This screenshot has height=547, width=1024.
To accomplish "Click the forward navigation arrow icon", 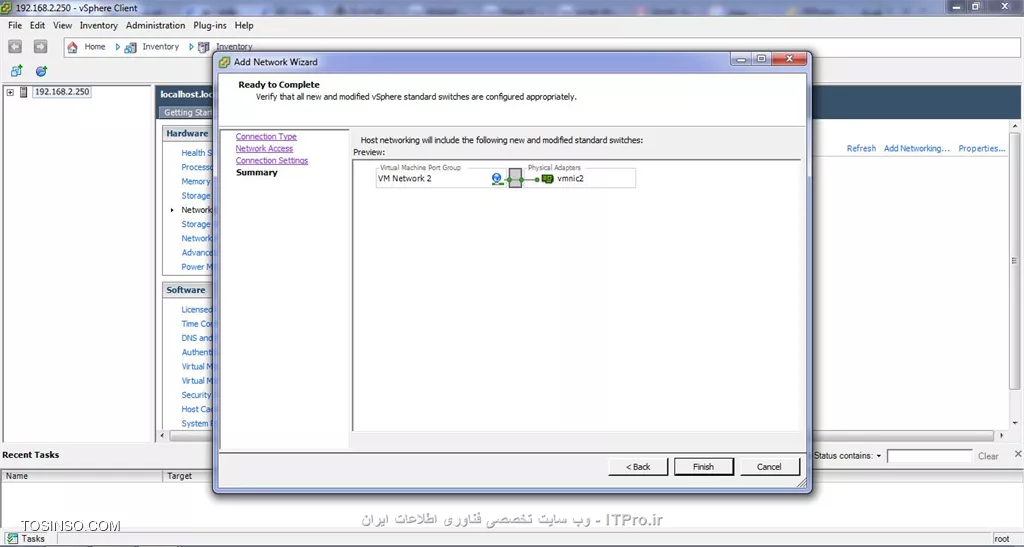I will (40, 46).
